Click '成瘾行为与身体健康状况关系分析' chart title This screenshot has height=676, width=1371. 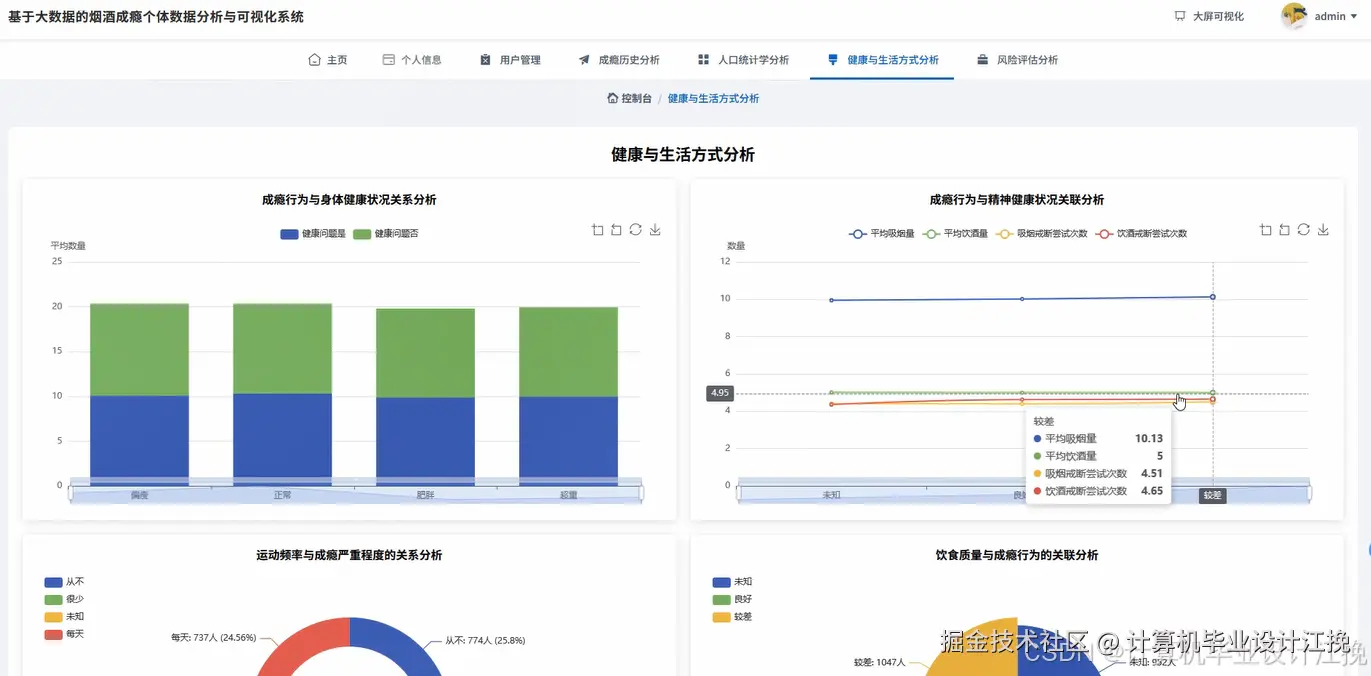349,200
